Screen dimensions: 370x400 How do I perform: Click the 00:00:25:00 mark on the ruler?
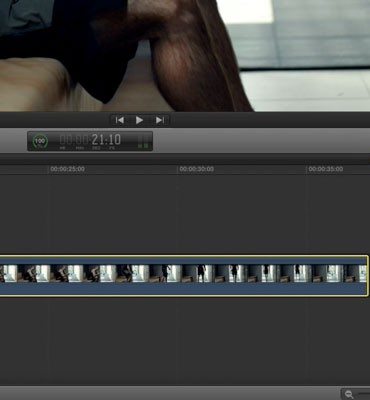click(67, 169)
